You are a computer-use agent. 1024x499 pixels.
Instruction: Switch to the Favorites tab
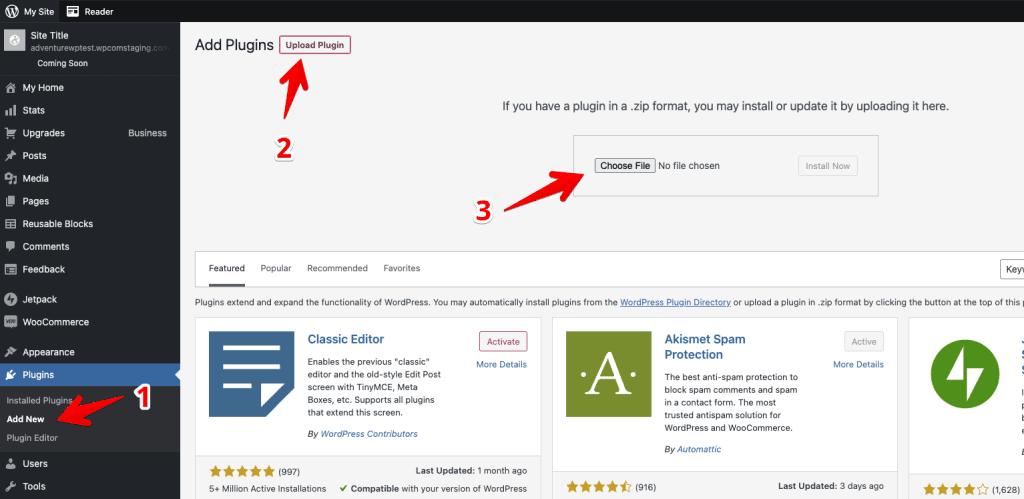click(402, 268)
